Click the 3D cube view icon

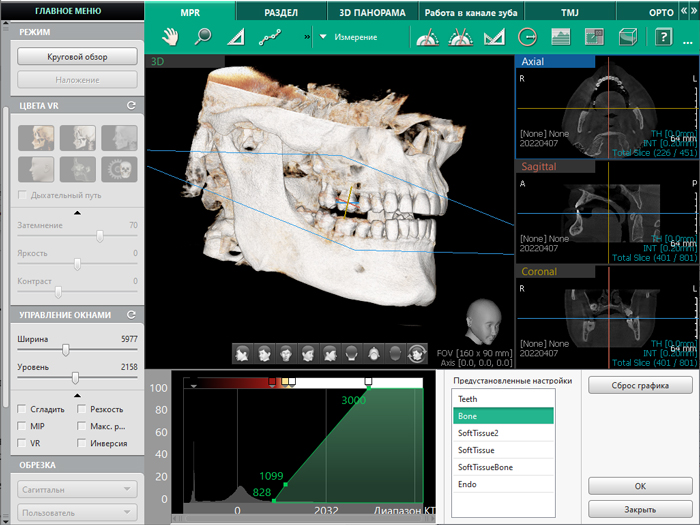pos(628,38)
